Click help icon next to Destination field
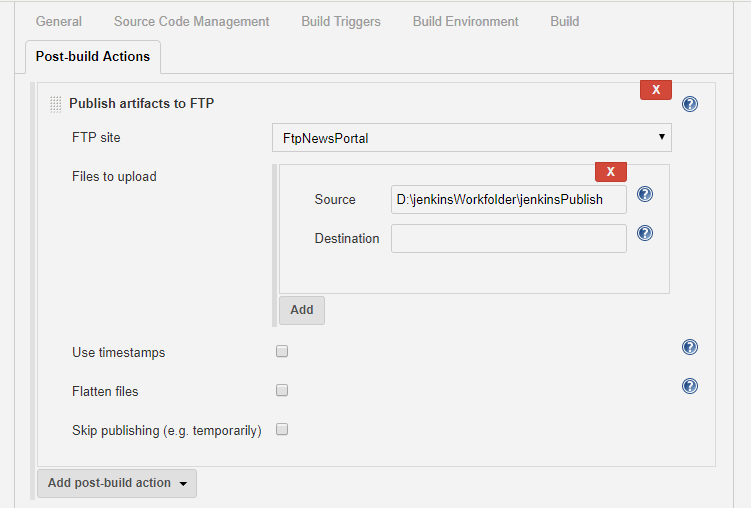 coord(645,233)
